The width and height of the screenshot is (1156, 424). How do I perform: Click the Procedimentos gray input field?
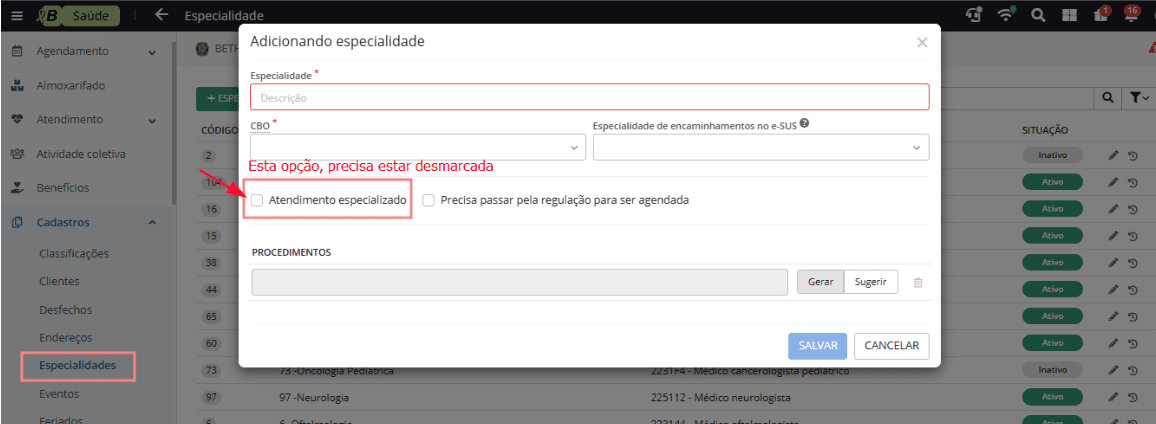[520, 282]
